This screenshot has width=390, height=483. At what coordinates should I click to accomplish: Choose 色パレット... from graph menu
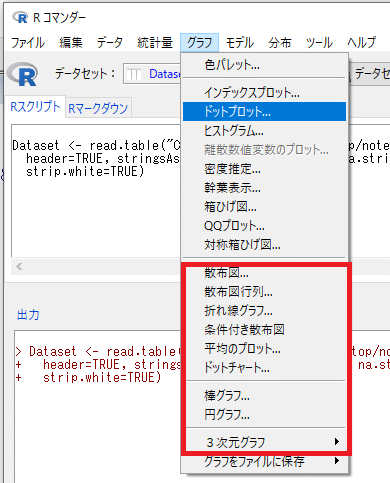point(264,65)
